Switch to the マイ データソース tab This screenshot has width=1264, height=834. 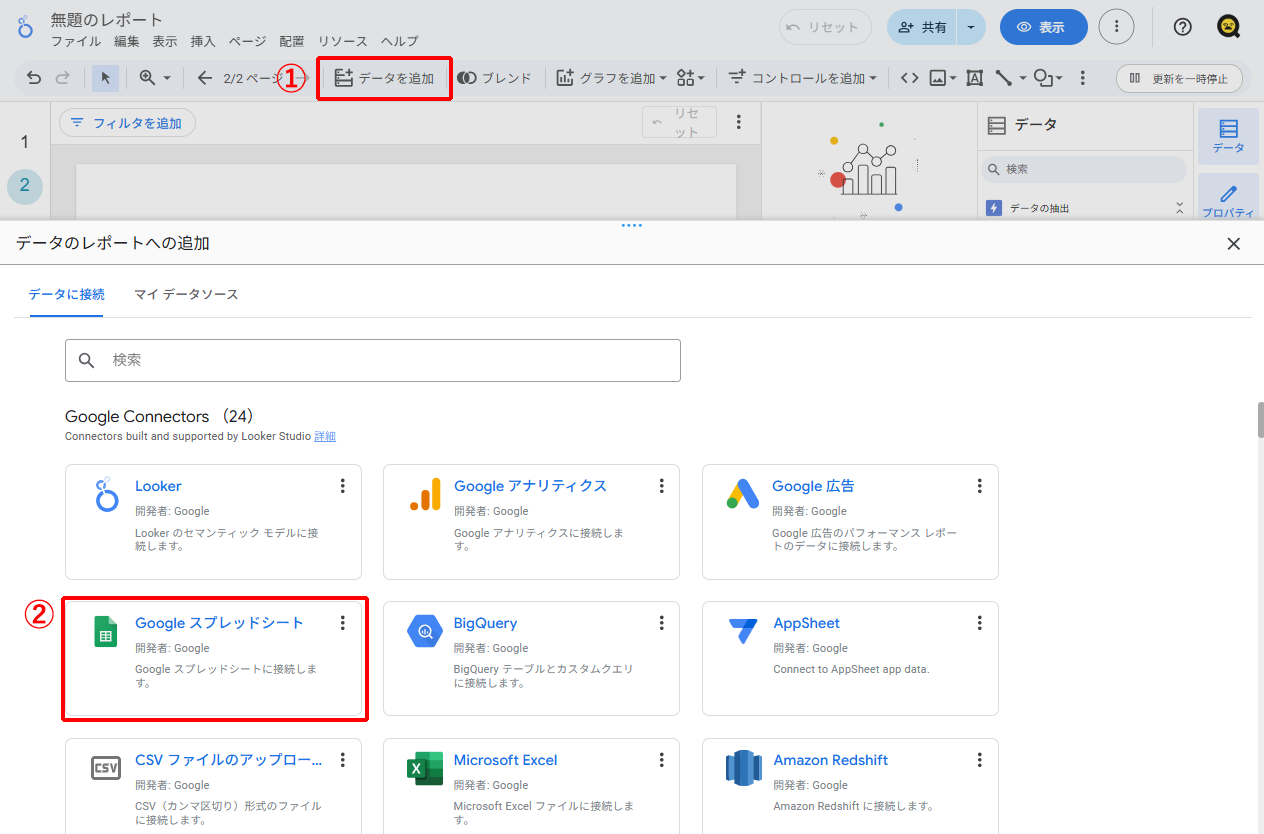click(x=186, y=294)
